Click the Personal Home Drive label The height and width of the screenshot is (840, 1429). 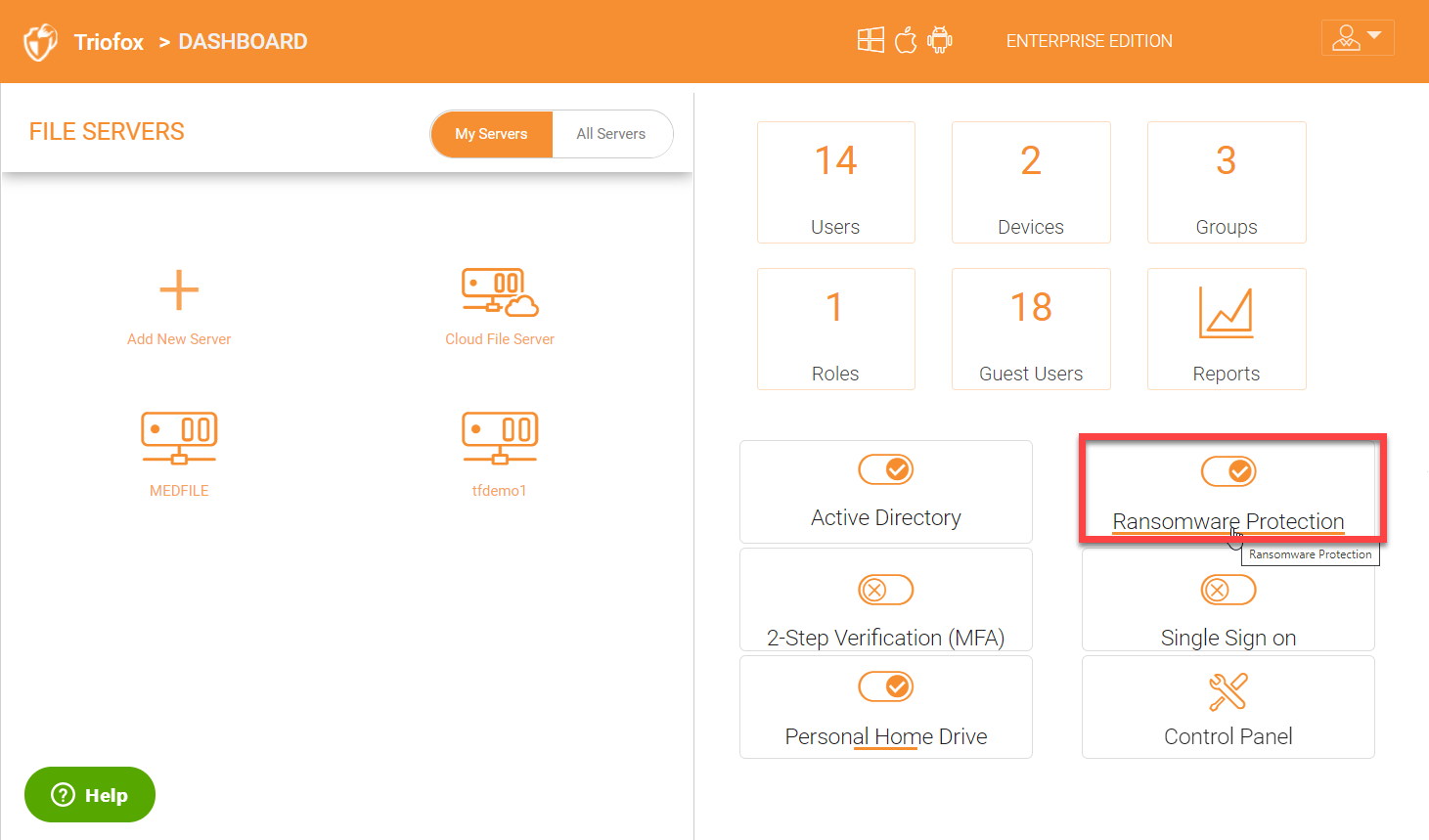coord(886,736)
